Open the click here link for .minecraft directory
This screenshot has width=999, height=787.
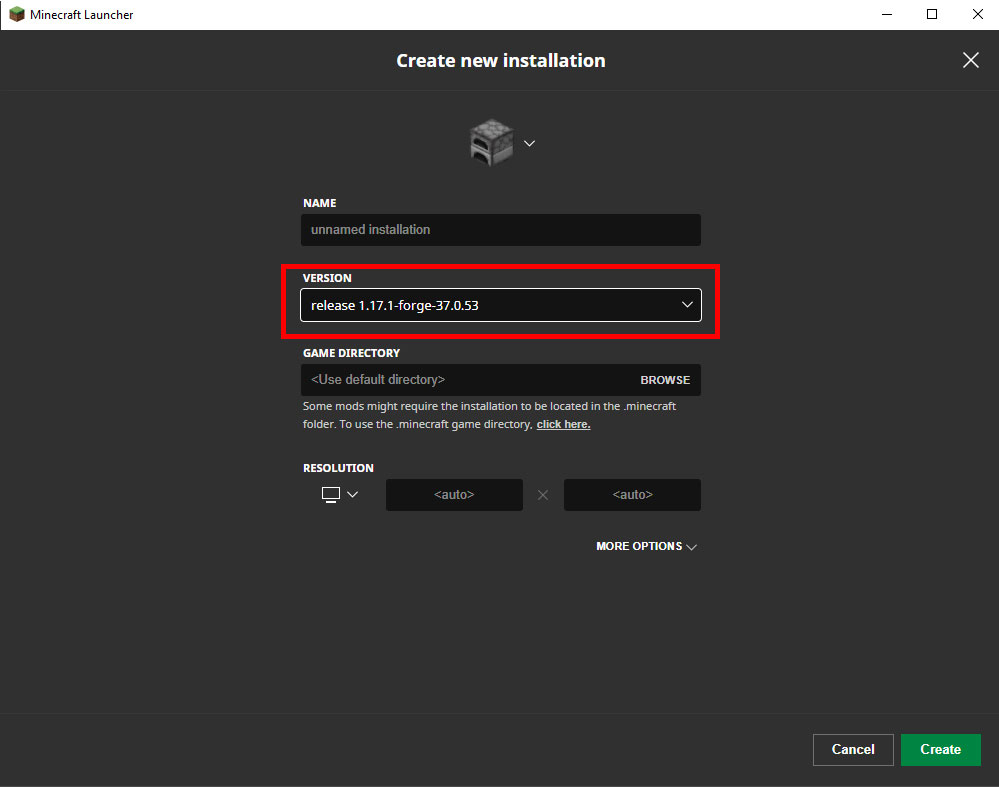point(562,423)
